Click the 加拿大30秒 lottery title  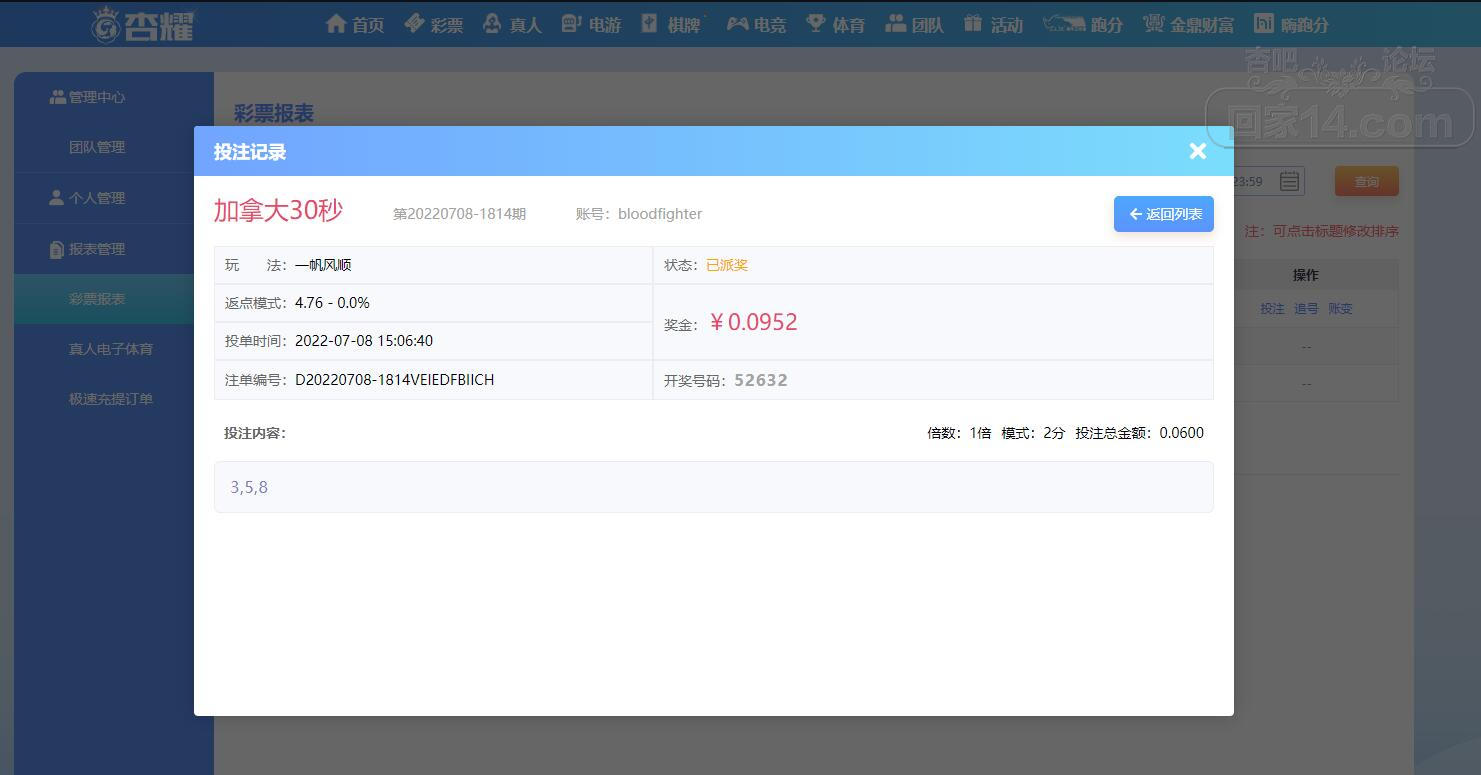278,210
